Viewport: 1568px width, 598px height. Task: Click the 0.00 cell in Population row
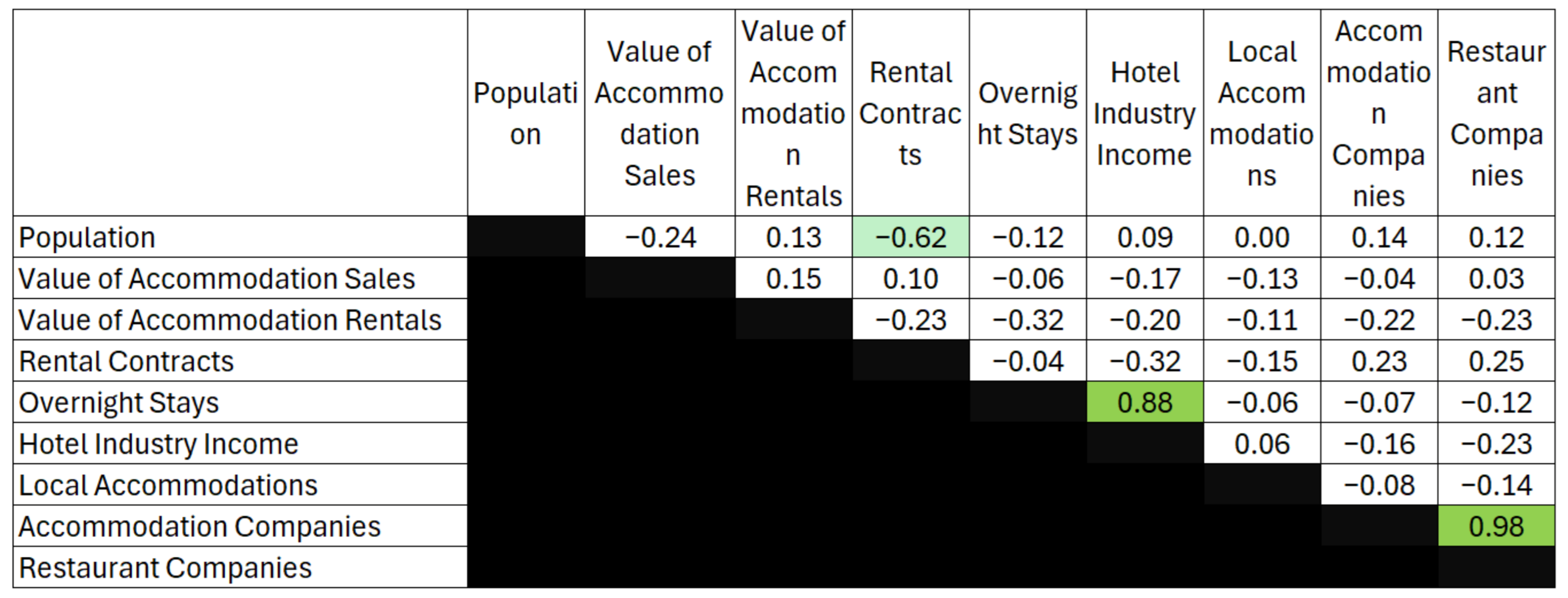1262,237
